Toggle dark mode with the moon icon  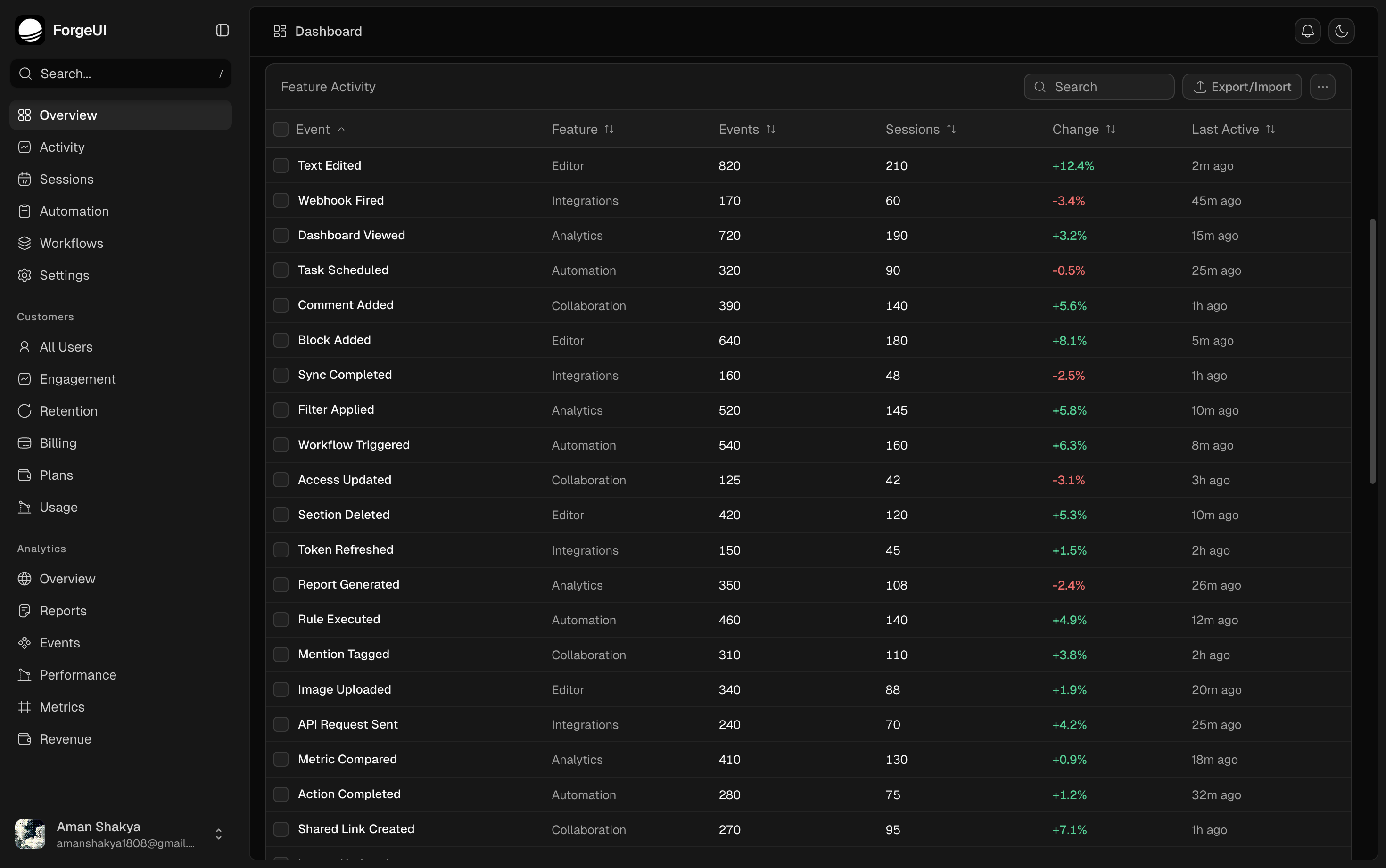point(1341,31)
